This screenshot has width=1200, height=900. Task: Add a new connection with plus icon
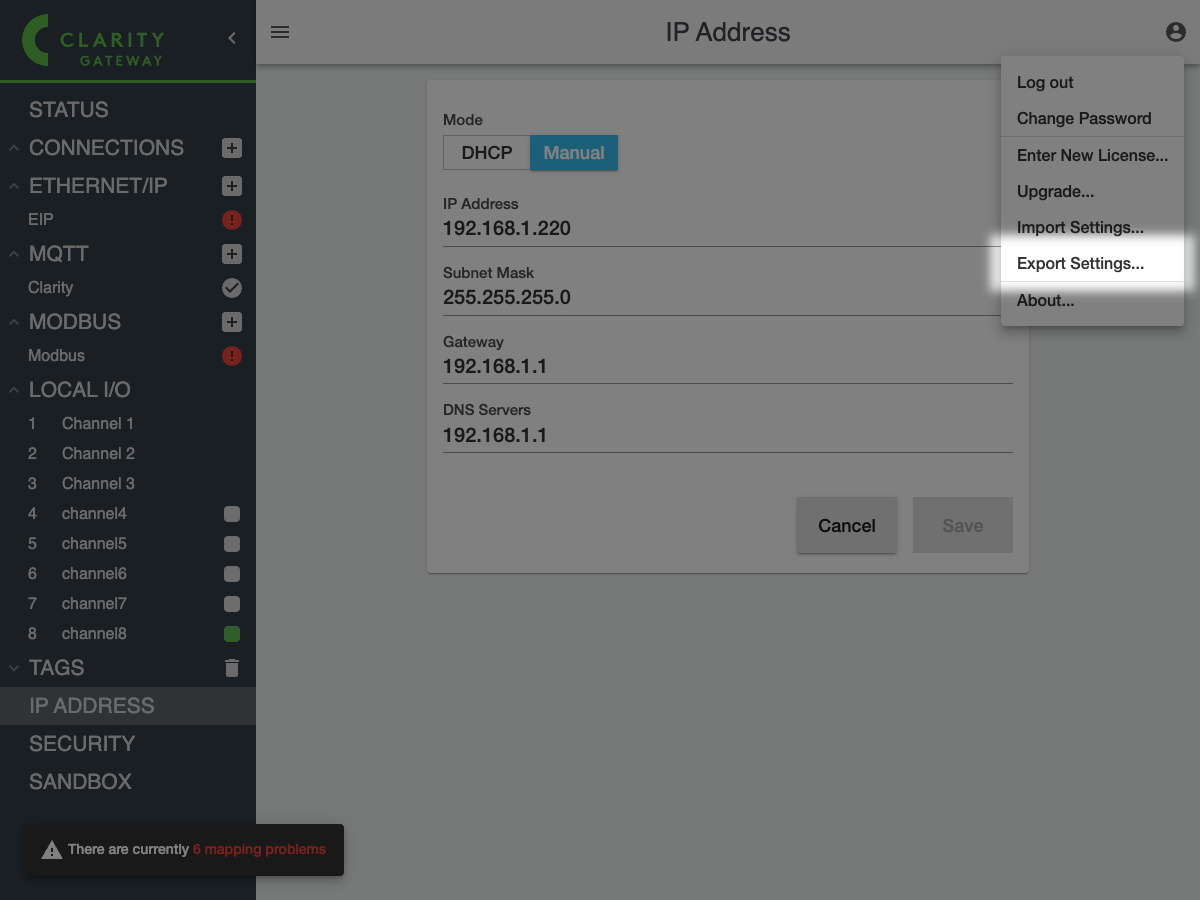coord(231,148)
